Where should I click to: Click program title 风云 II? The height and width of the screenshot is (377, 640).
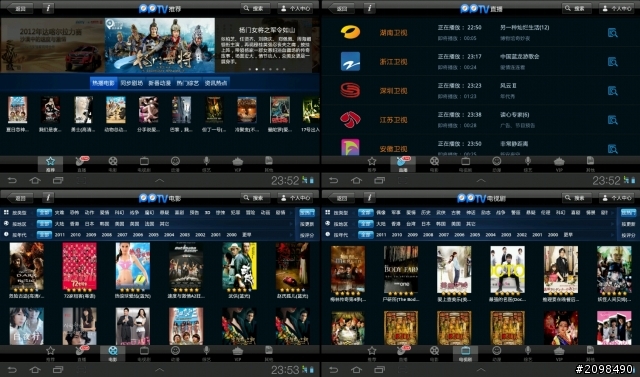[x=508, y=86]
